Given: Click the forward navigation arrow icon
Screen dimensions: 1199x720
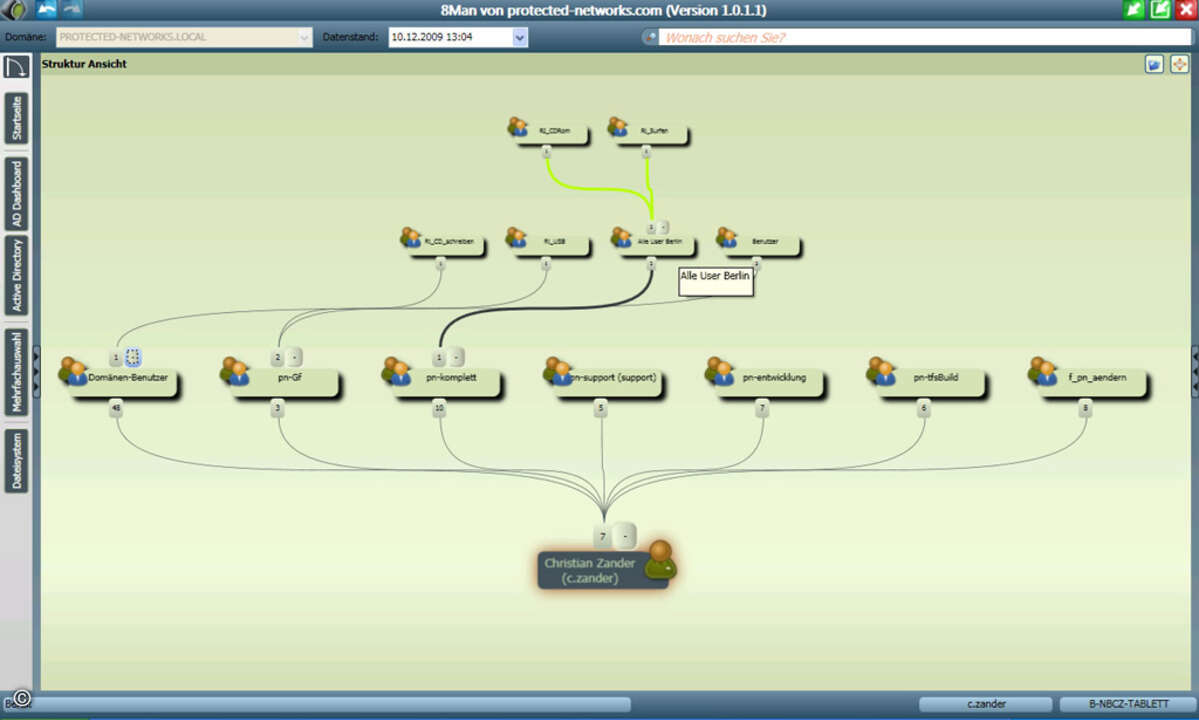Looking at the screenshot, I should [x=72, y=10].
